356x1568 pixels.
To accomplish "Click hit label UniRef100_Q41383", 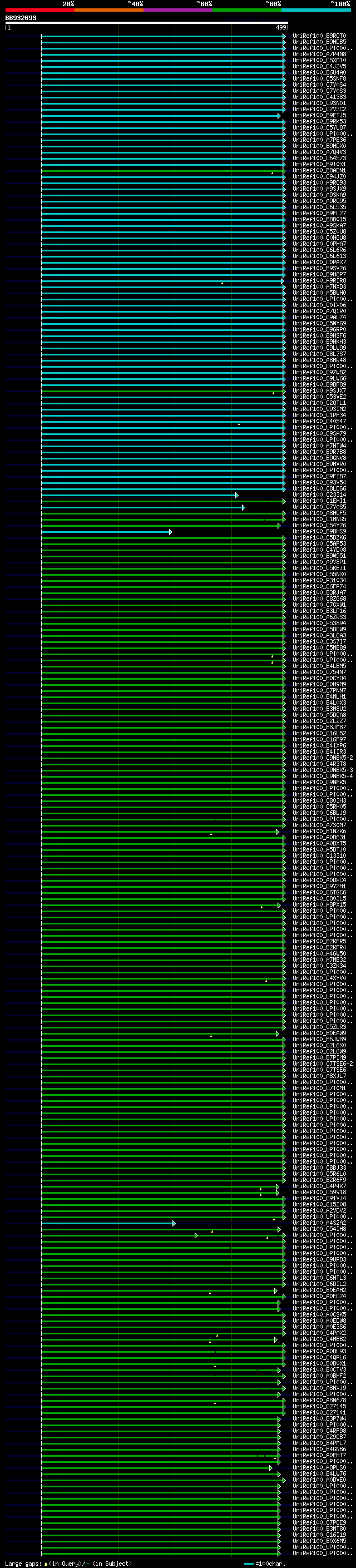I will 319,97.
